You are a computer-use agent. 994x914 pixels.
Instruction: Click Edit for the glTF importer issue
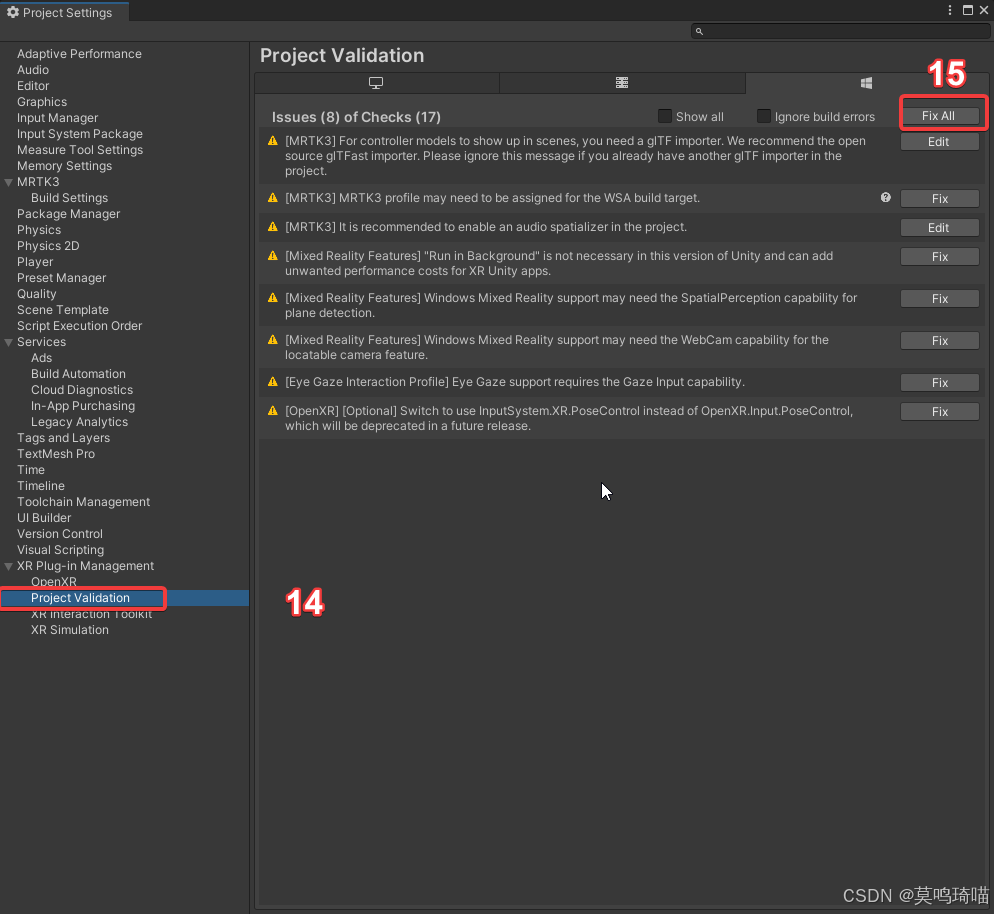point(939,142)
